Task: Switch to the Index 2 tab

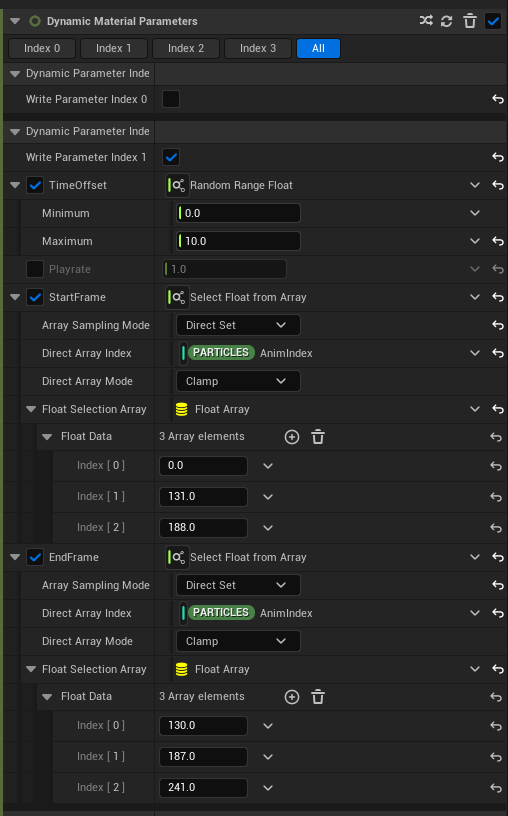Action: (x=186, y=48)
